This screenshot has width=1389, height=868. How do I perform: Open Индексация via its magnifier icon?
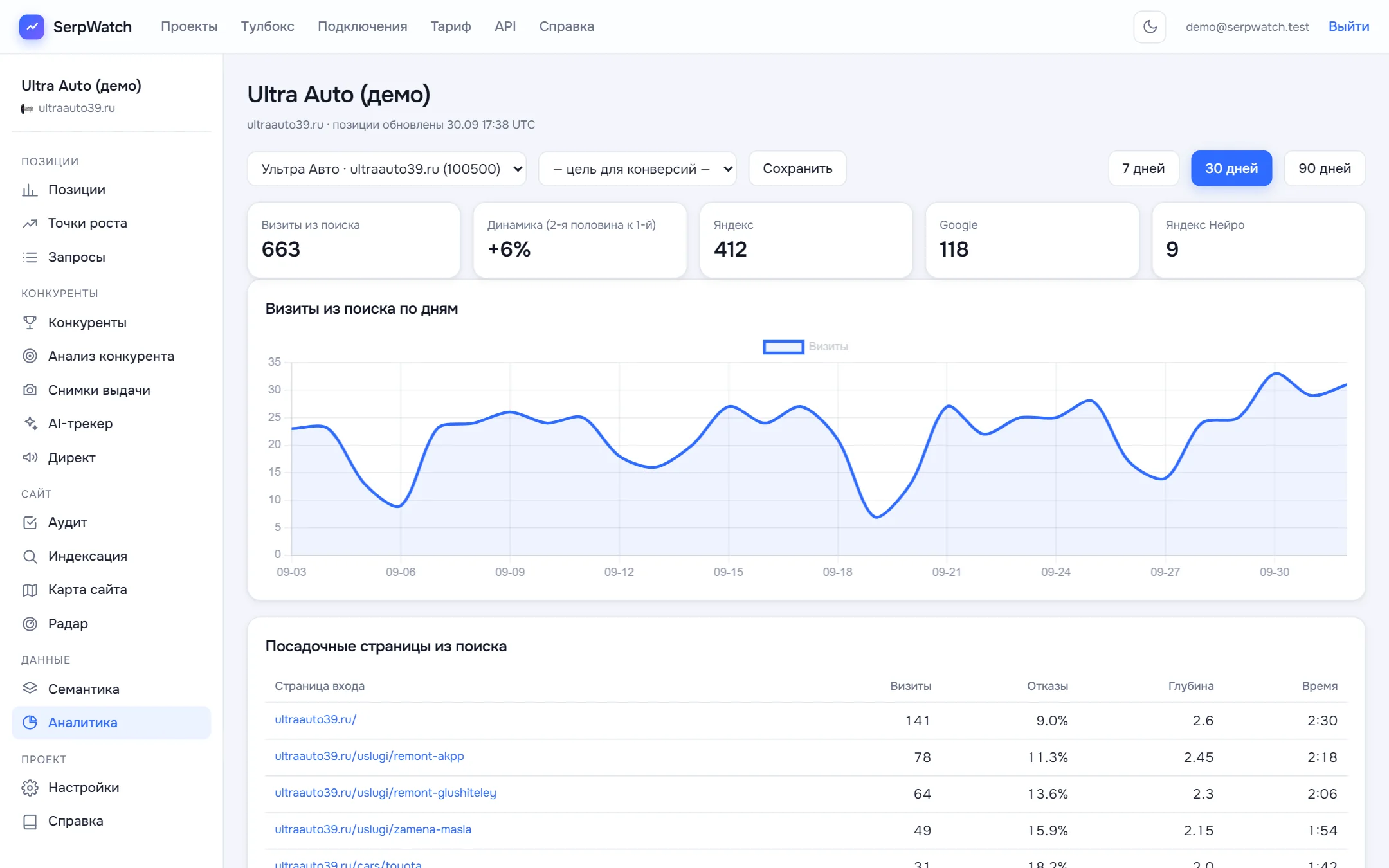pos(30,556)
